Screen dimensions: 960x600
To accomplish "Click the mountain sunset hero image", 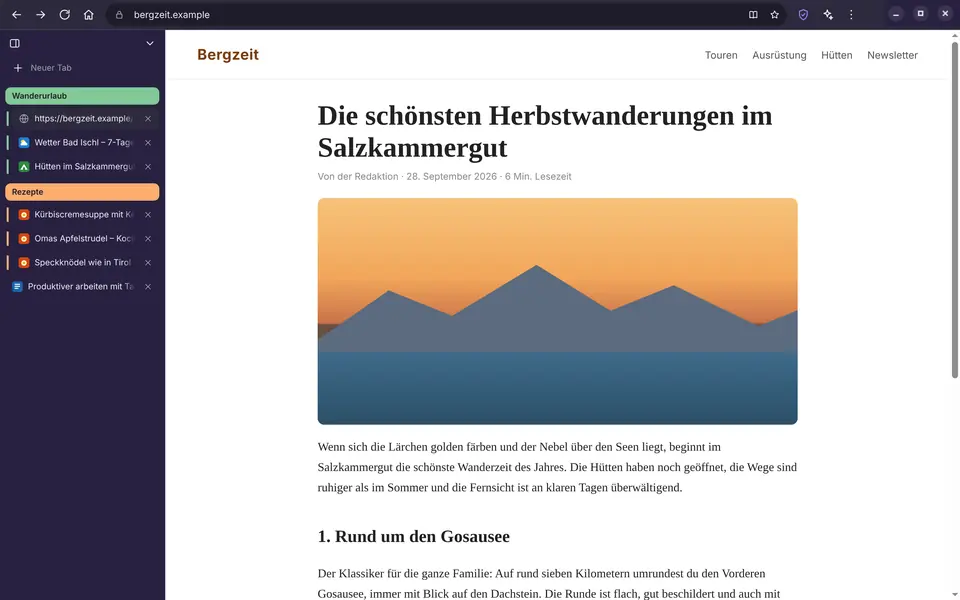I will pyautogui.click(x=557, y=311).
